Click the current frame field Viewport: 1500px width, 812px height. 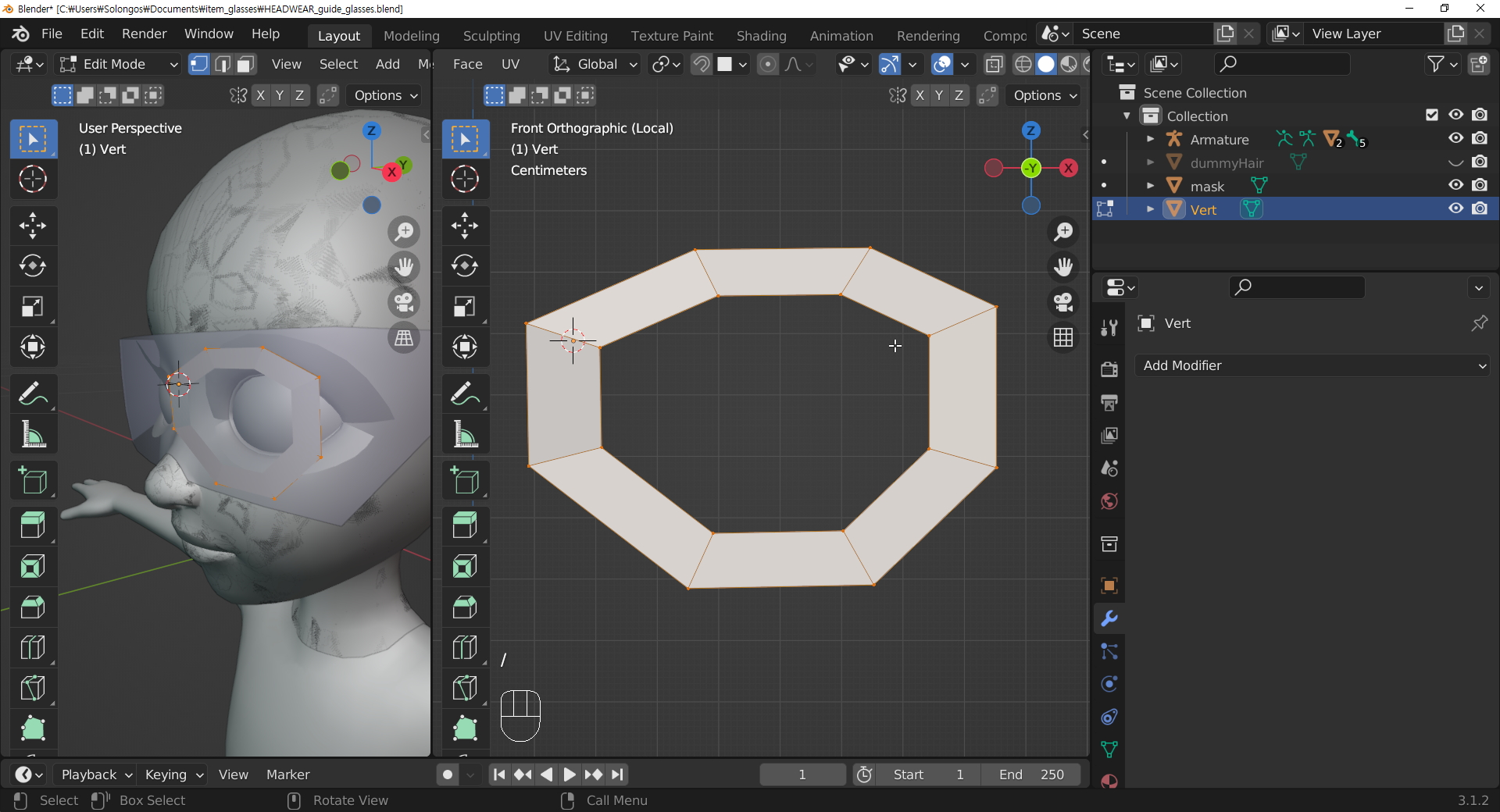[x=802, y=775]
